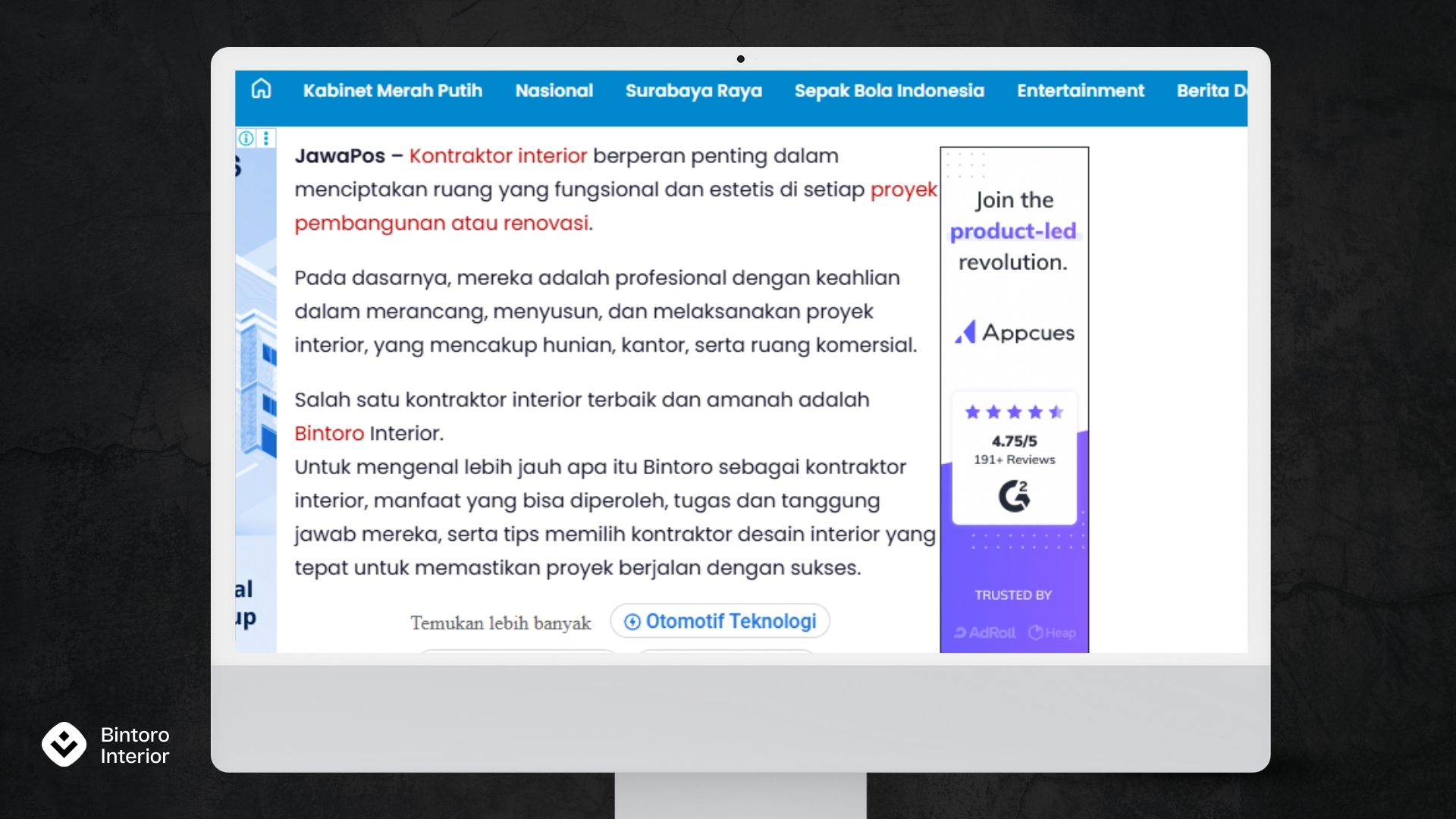This screenshot has width=1456, height=819.
Task: Open the ad options three-dot icon
Action: (x=266, y=138)
